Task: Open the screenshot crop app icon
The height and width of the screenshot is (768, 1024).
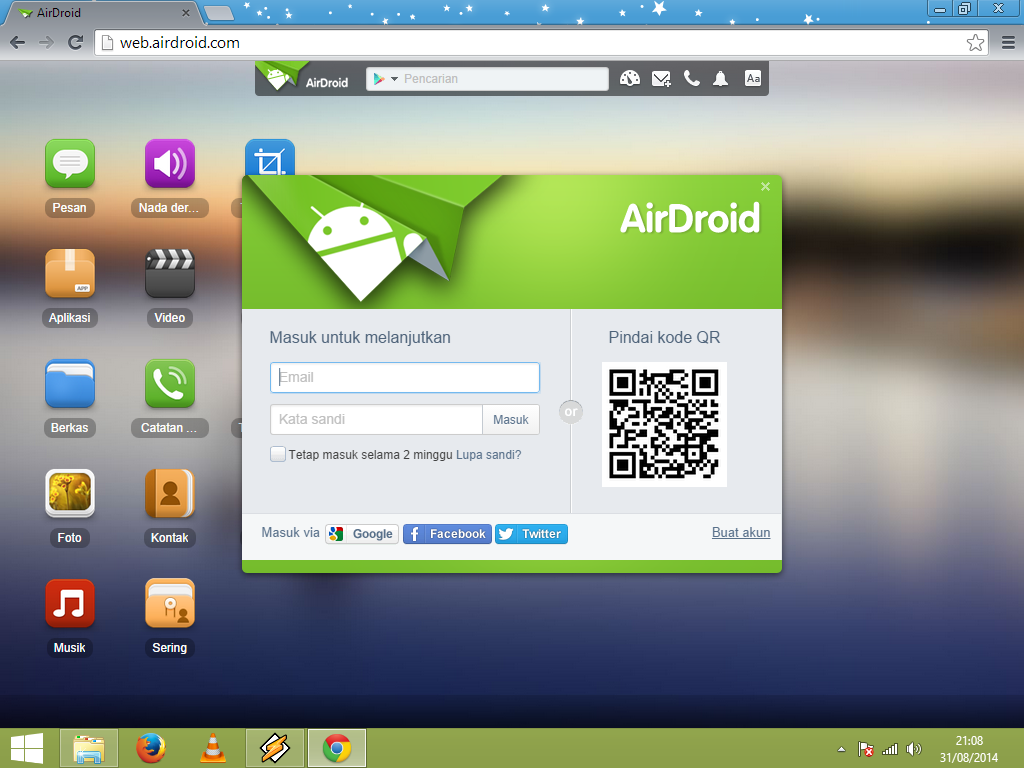Action: click(270, 157)
